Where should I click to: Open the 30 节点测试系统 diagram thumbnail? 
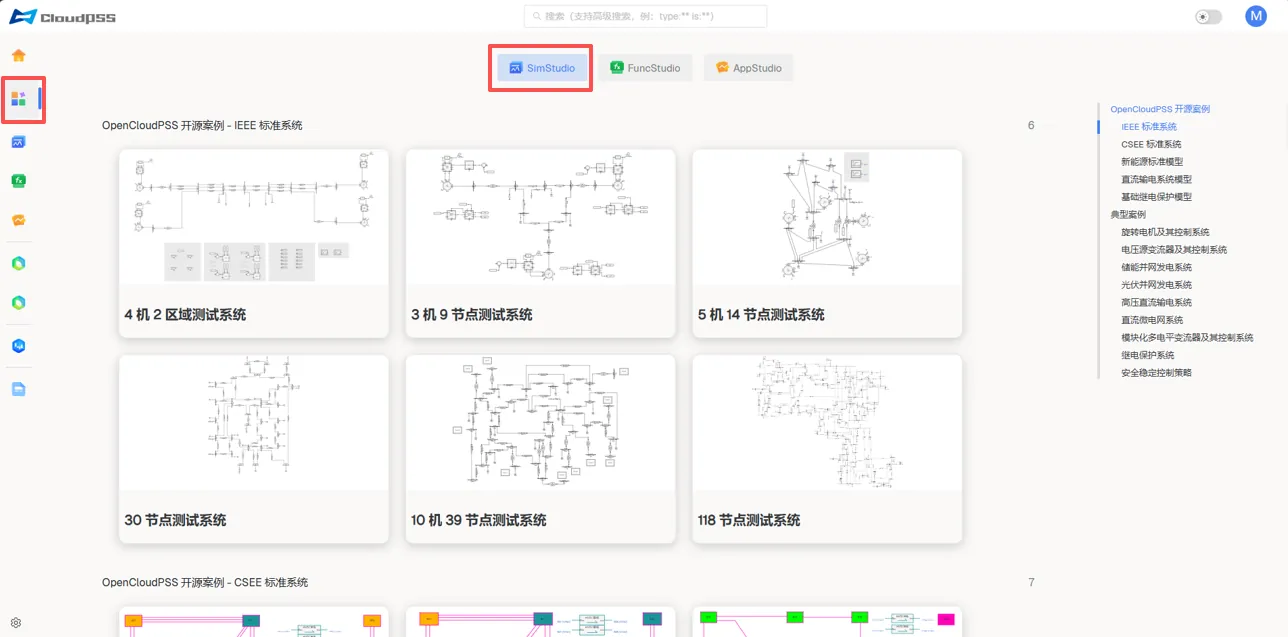pyautogui.click(x=254, y=423)
